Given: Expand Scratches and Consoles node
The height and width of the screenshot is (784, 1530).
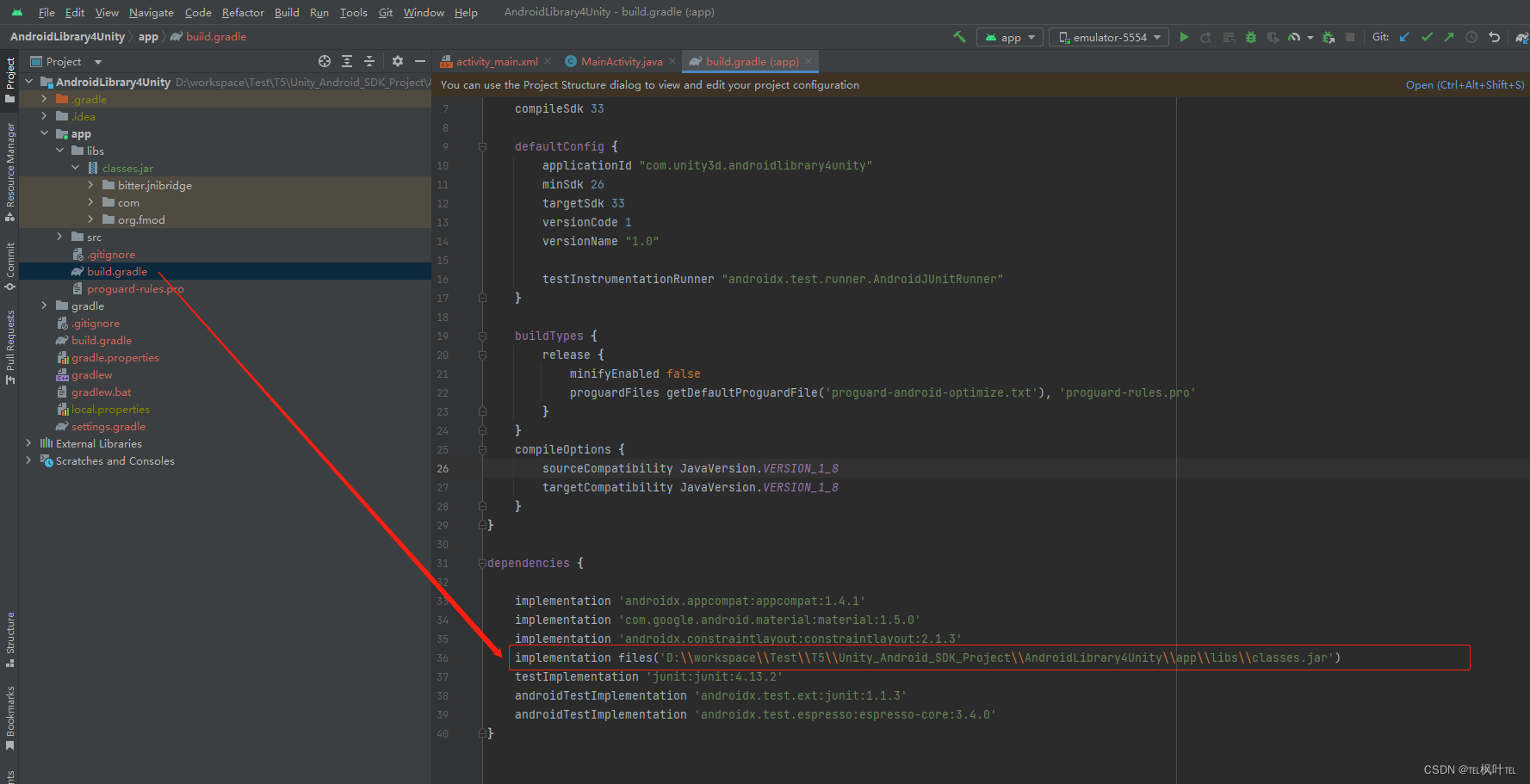Looking at the screenshot, I should coord(29,460).
